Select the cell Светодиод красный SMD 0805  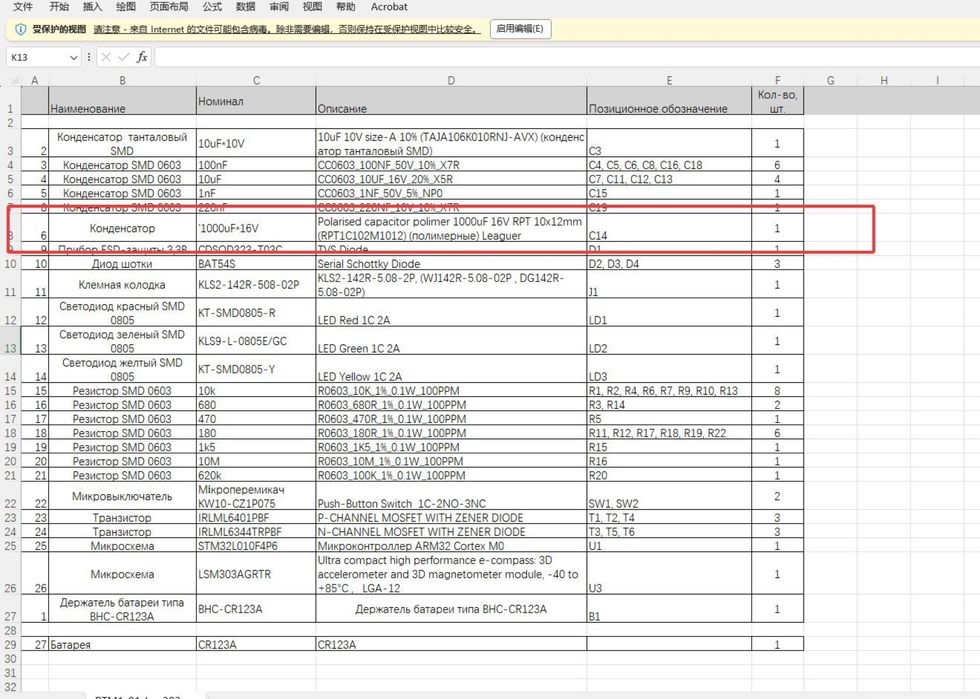click(x=122, y=313)
